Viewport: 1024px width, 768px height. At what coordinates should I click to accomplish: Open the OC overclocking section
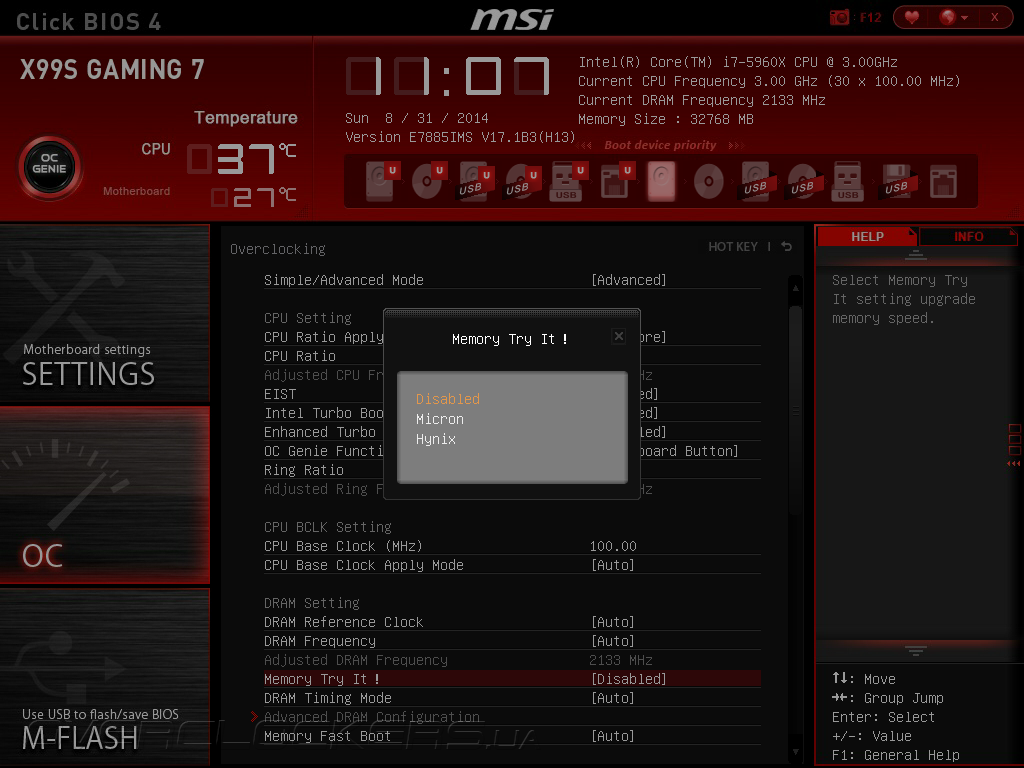(104, 494)
